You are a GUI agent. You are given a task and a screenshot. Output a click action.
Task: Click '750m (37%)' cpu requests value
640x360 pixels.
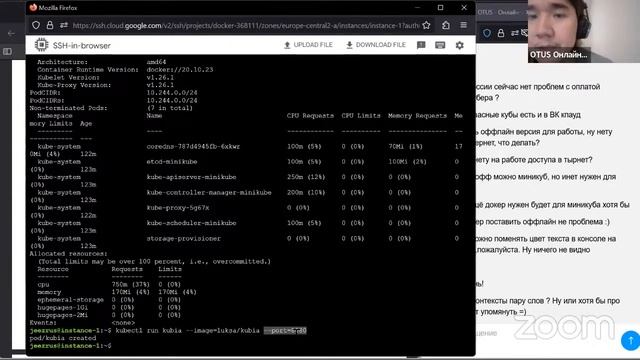131,284
